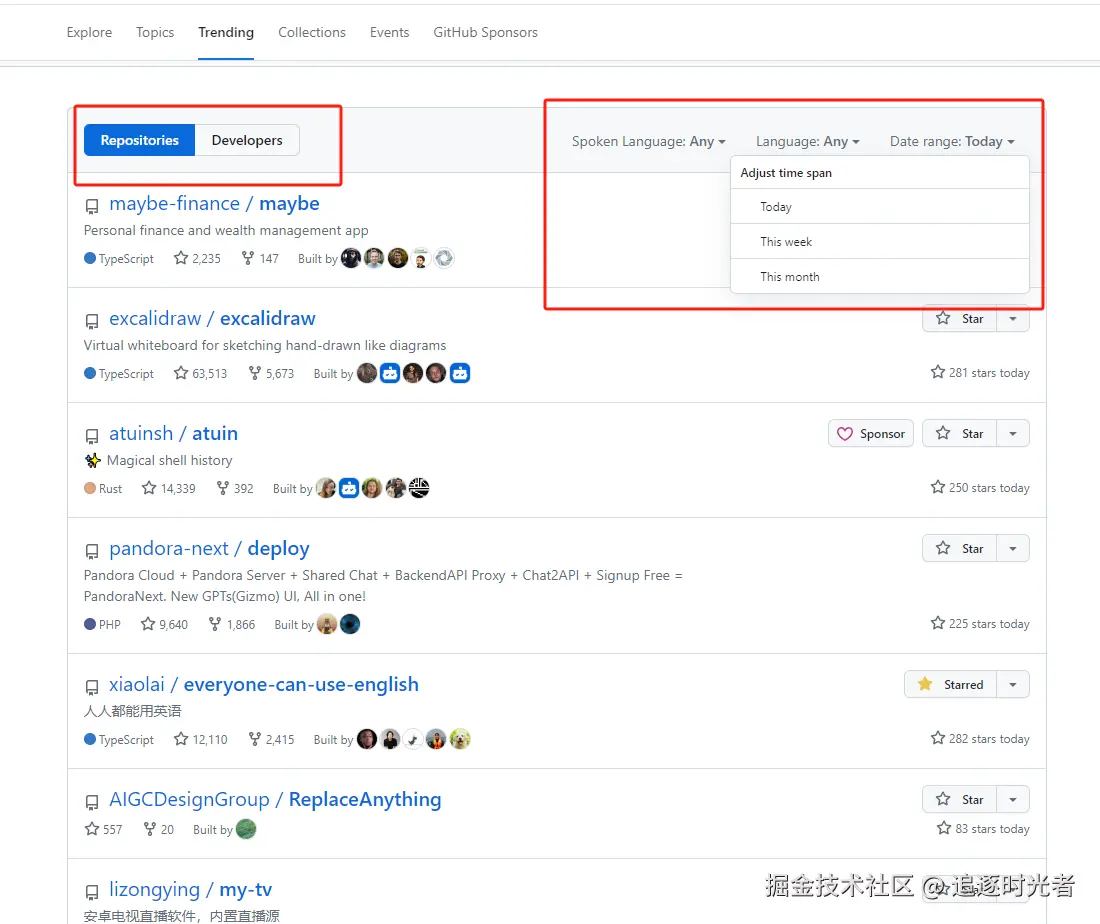Screen dimensions: 1100x924
Task: Choose This month time span
Action: (x=880, y=276)
